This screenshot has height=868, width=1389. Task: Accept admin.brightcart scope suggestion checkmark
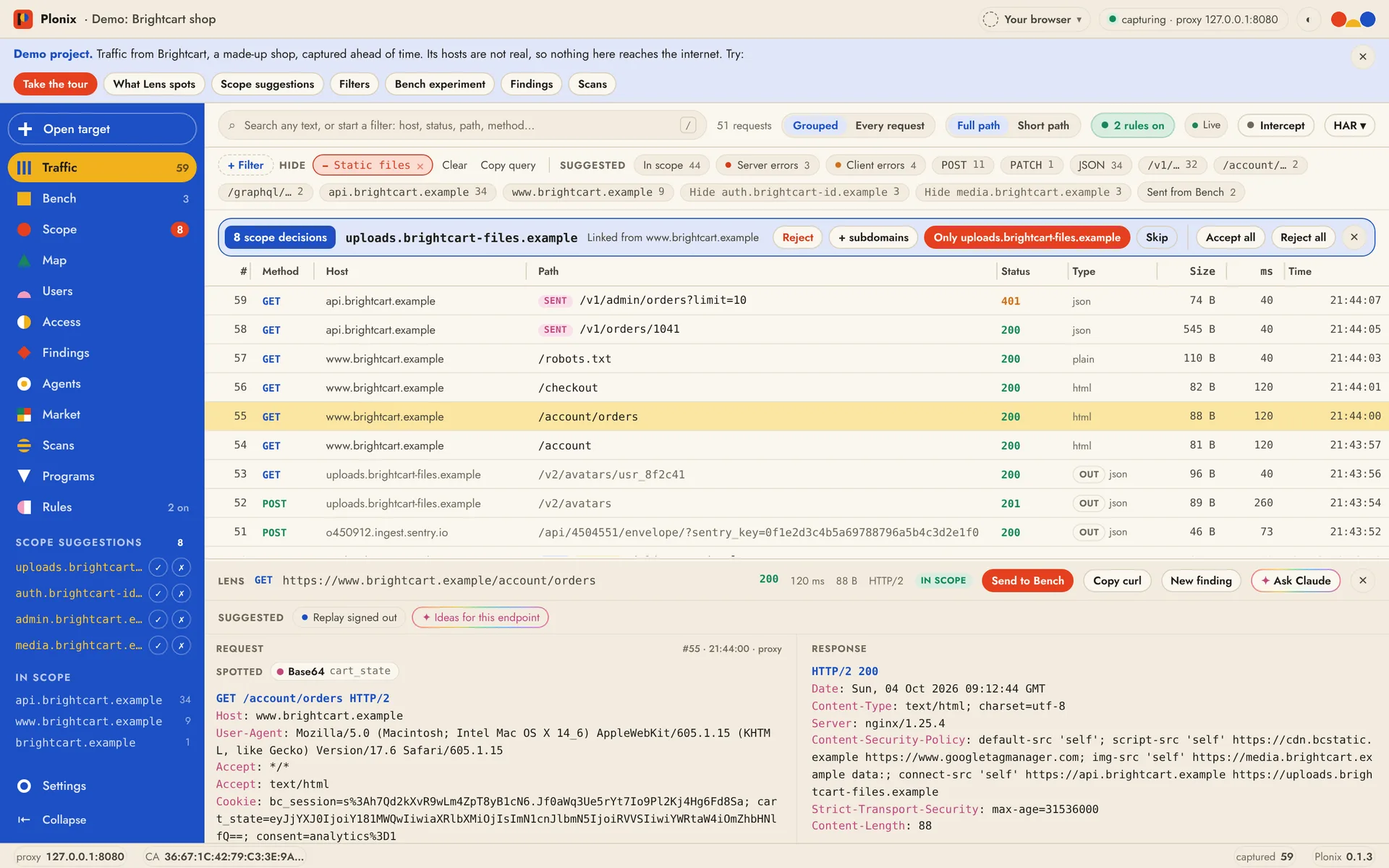point(158,619)
